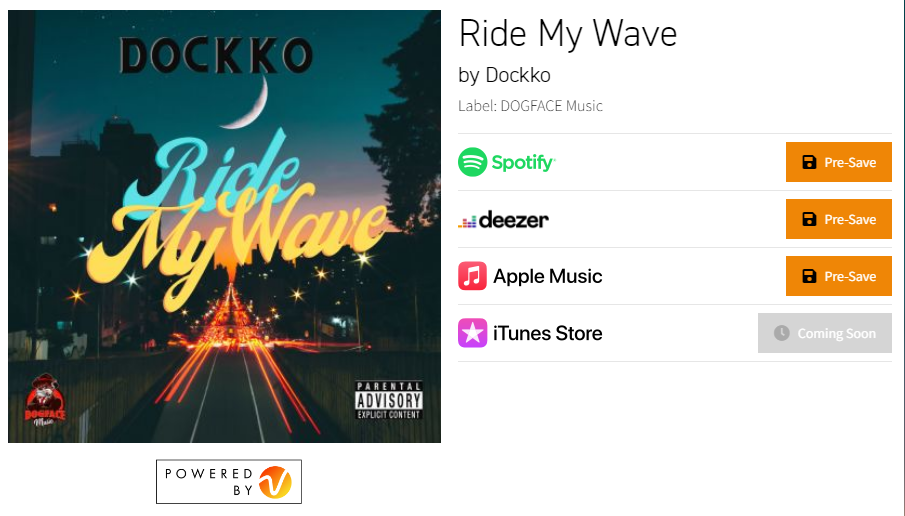Click the Spotify logo icon

473,162
